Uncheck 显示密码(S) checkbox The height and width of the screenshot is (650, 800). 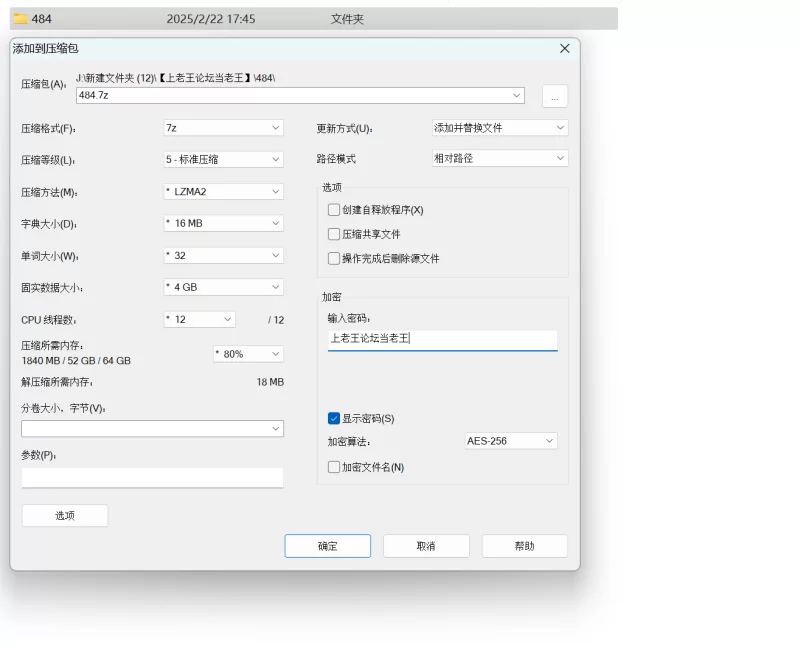coord(334,418)
